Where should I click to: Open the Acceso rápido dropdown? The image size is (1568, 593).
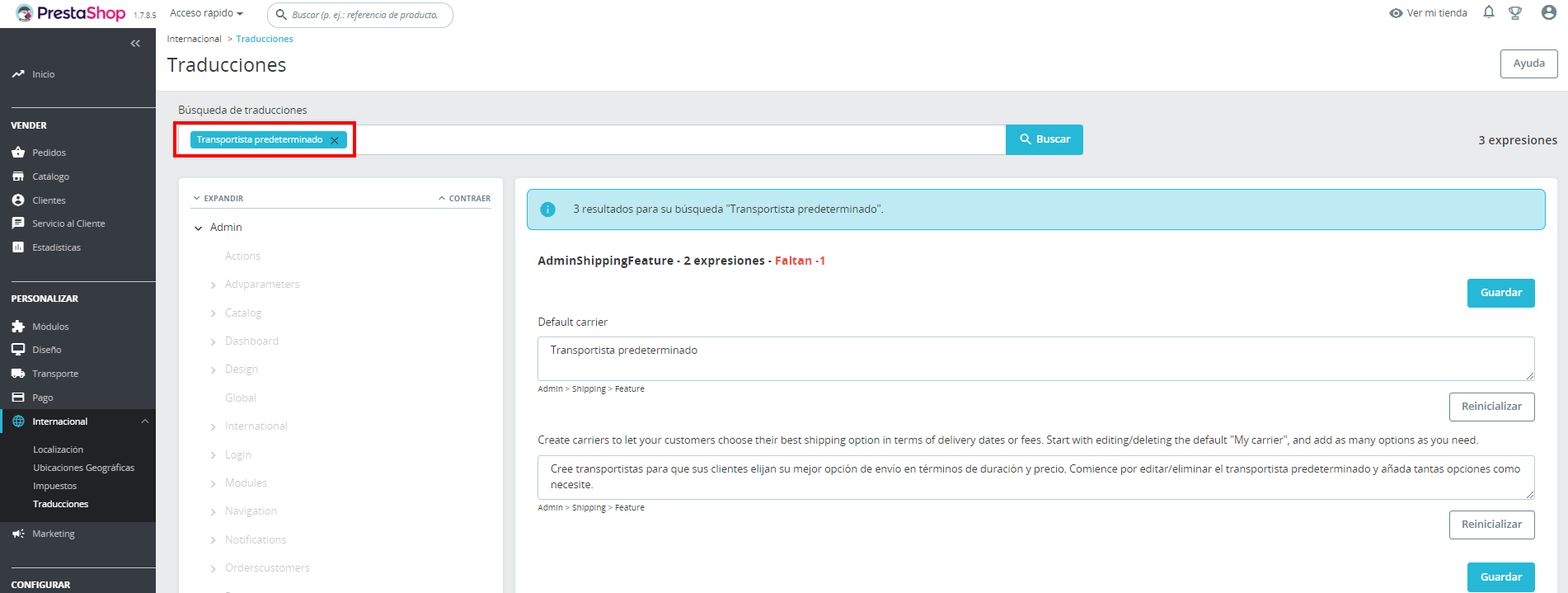coord(206,13)
